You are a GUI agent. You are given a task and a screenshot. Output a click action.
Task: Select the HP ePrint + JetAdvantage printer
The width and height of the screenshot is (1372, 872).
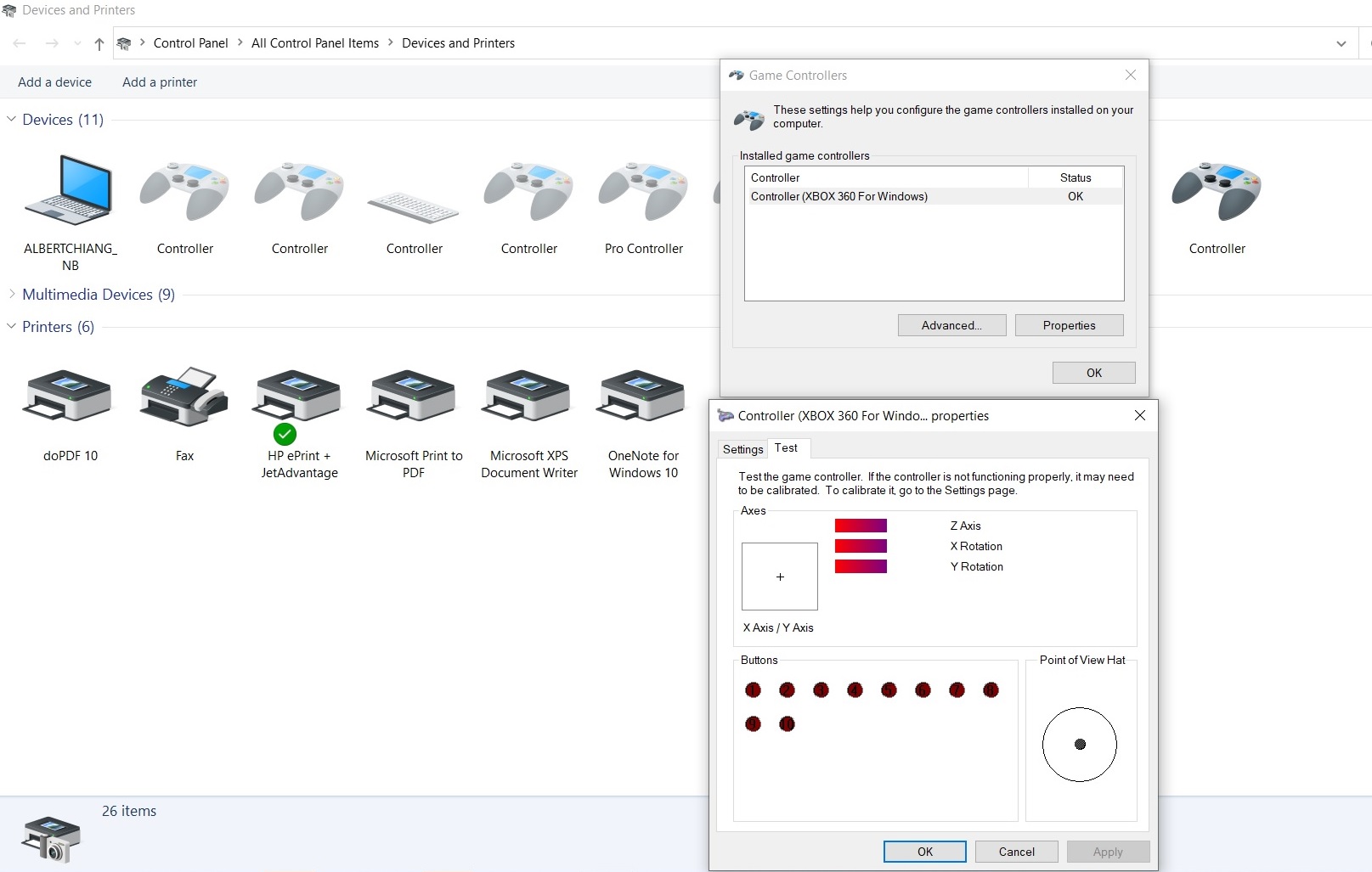point(299,397)
